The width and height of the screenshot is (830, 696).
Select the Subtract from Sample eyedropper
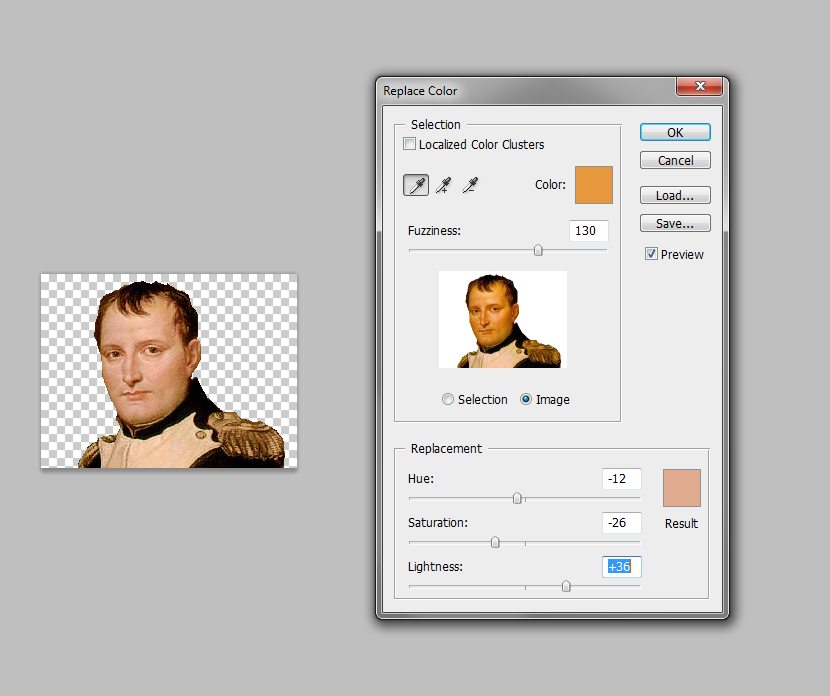click(x=469, y=185)
